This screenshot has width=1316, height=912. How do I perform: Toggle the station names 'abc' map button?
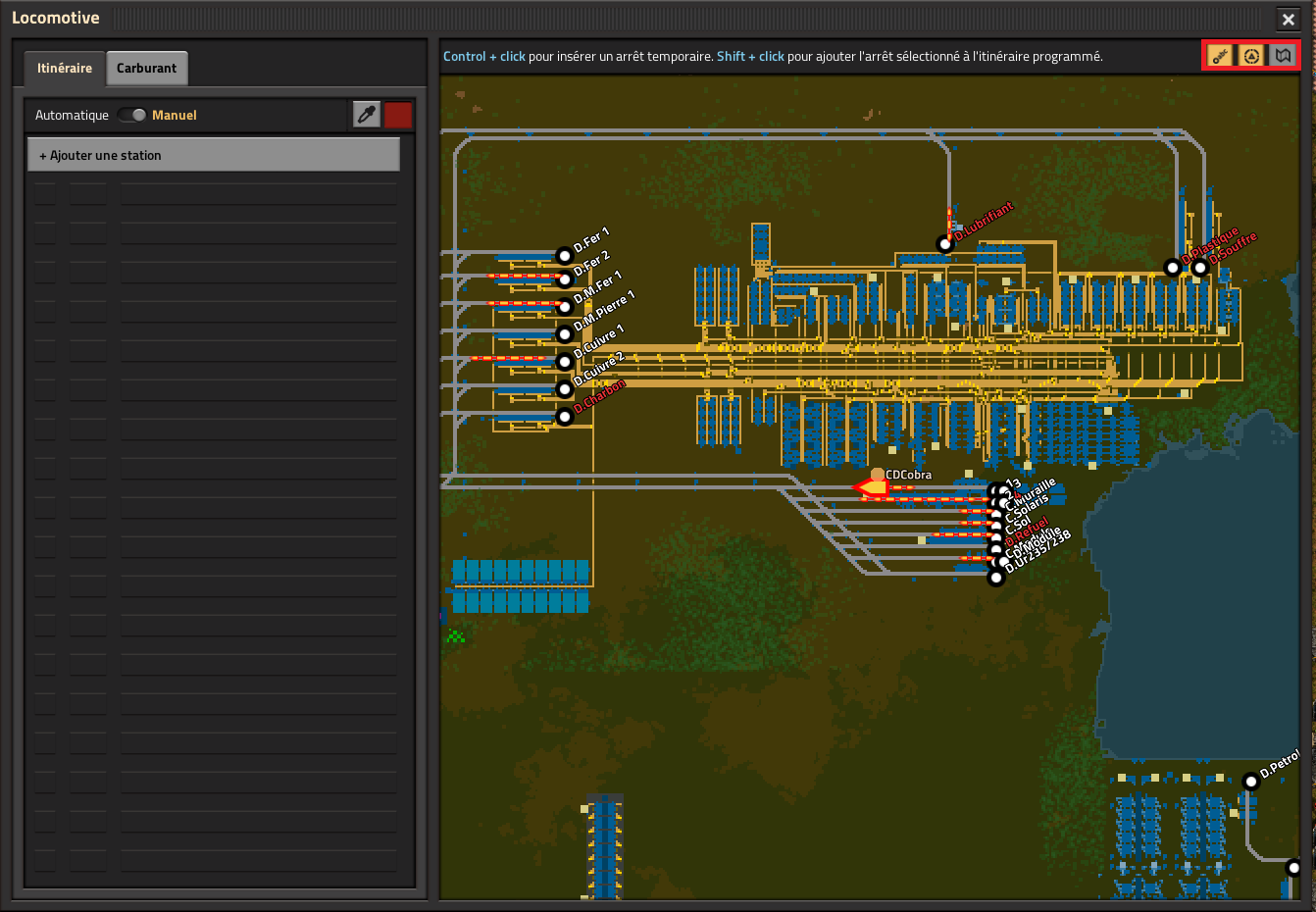tap(1220, 56)
